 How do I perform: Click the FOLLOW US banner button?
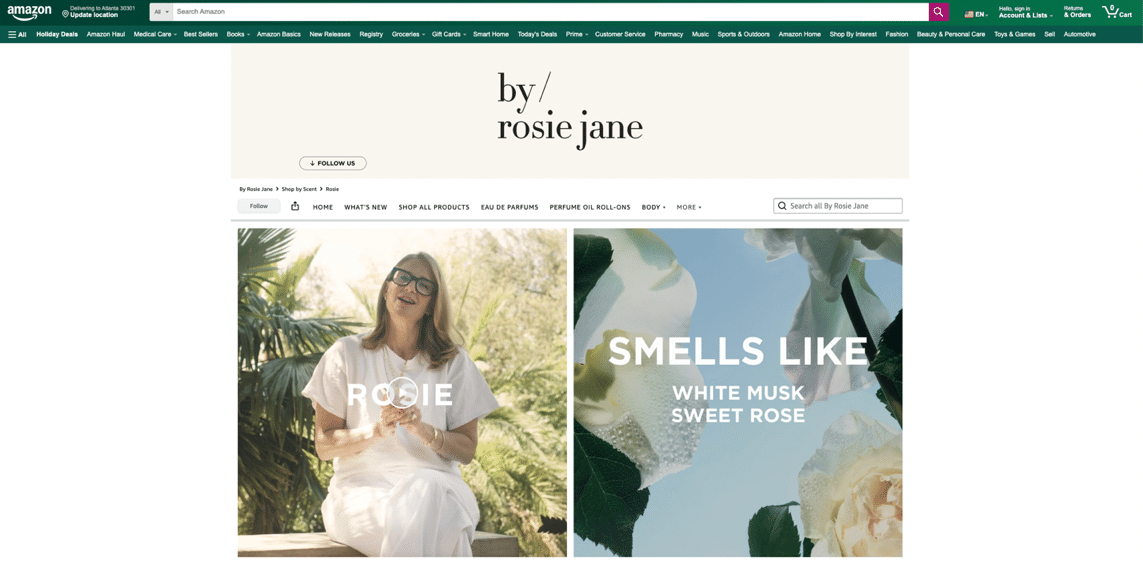[332, 163]
